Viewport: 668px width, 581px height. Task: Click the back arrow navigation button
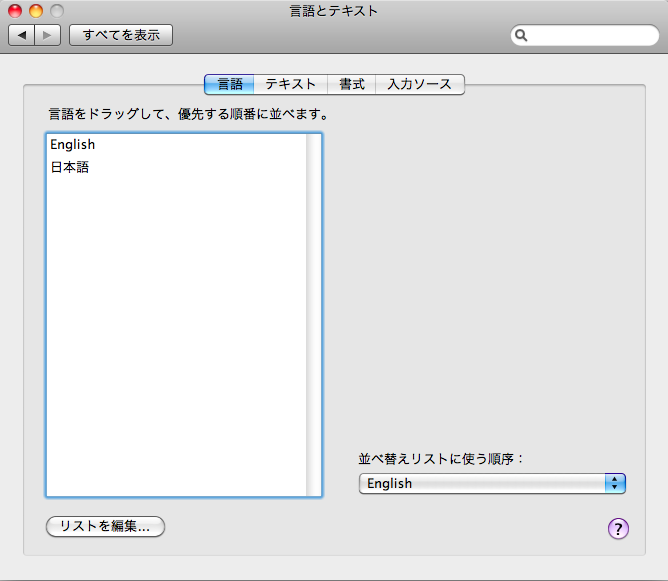coord(22,35)
